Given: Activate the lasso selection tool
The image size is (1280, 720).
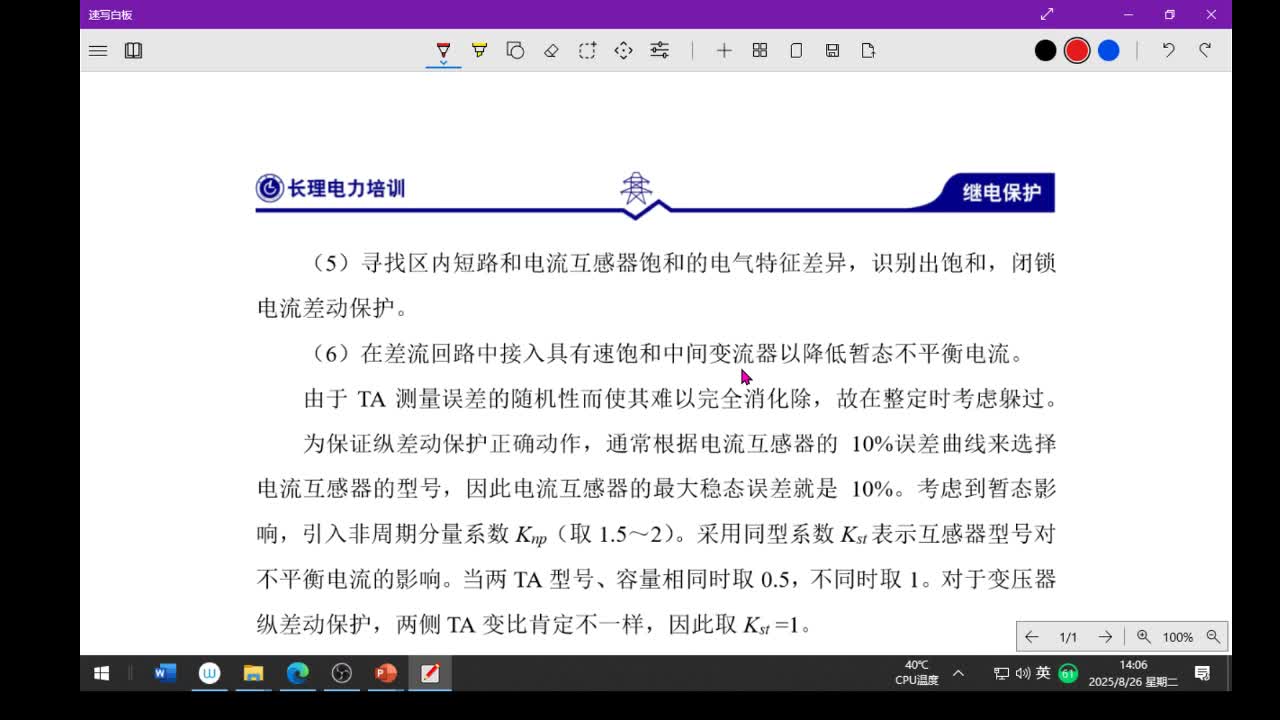Looking at the screenshot, I should [x=587, y=50].
